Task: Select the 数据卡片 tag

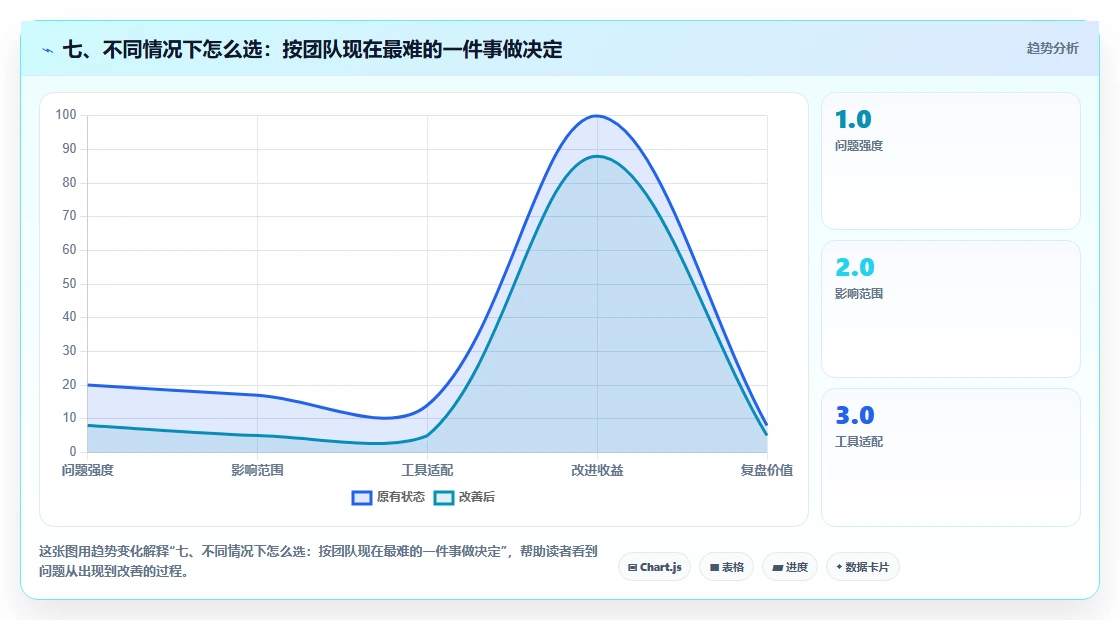Action: [x=863, y=567]
